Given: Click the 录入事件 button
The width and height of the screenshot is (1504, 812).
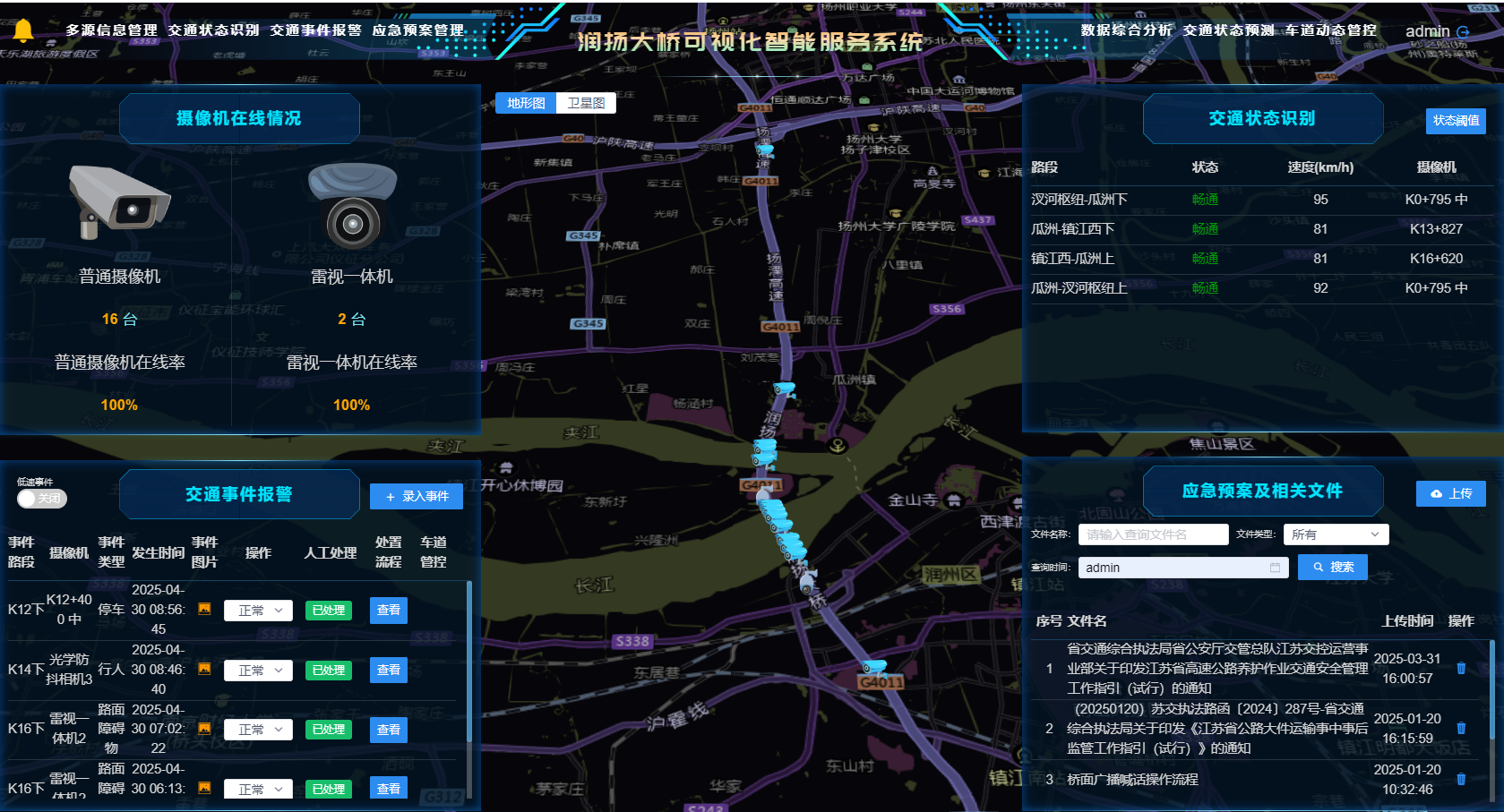Looking at the screenshot, I should point(416,495).
